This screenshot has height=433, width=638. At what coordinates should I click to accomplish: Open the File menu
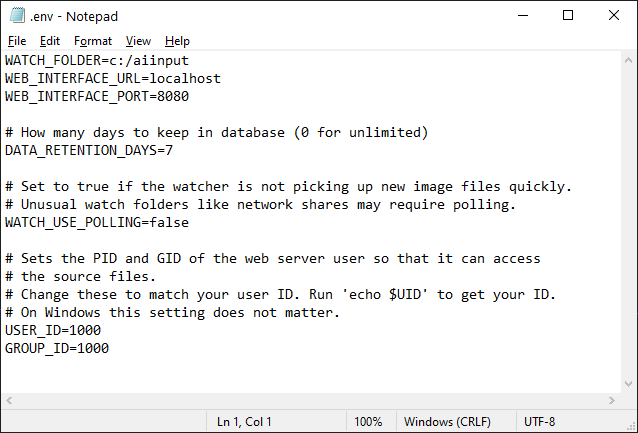pos(17,41)
